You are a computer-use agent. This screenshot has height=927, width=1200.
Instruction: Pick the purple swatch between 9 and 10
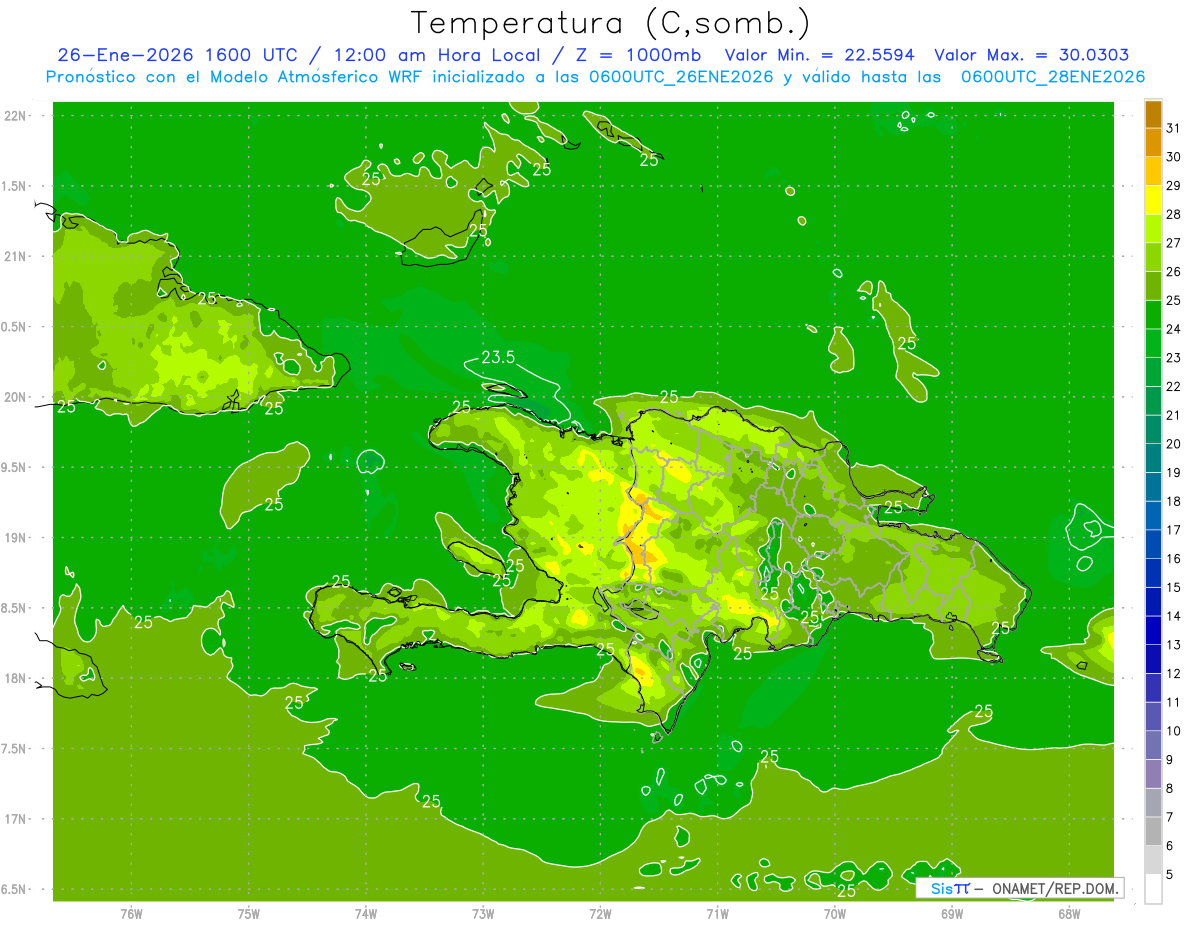1153,745
